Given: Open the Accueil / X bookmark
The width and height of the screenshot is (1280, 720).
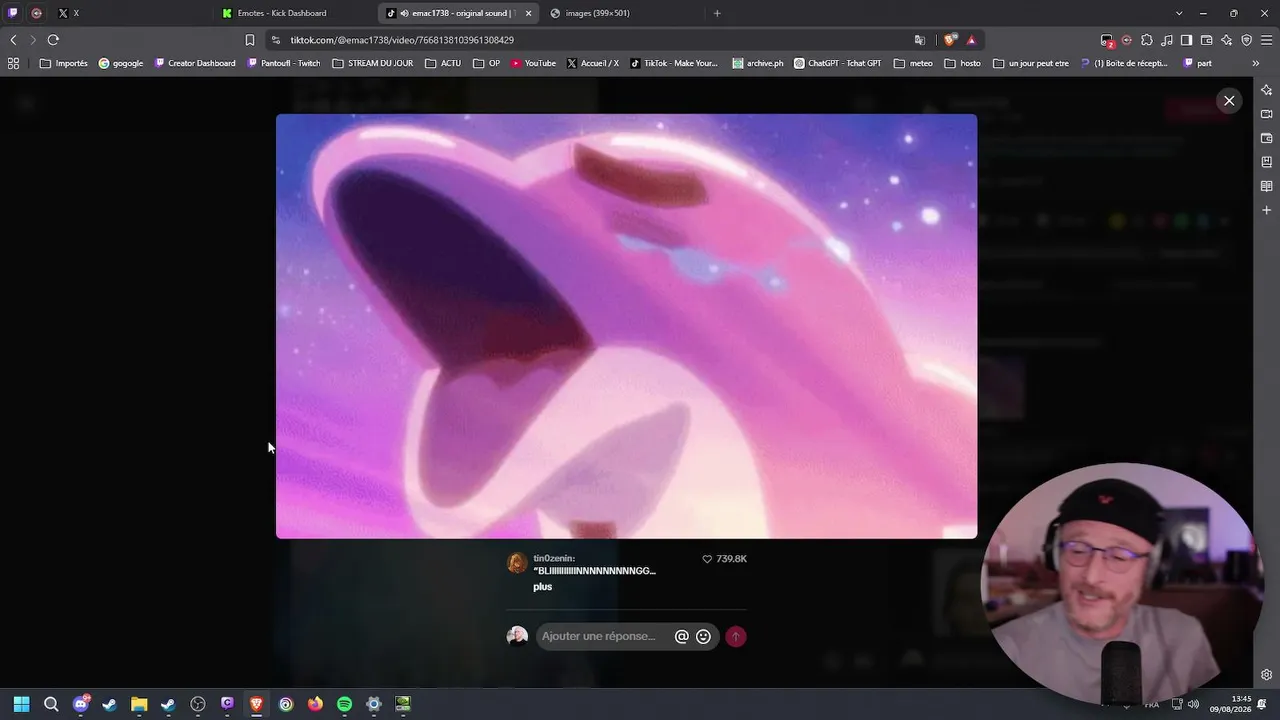Looking at the screenshot, I should (592, 63).
